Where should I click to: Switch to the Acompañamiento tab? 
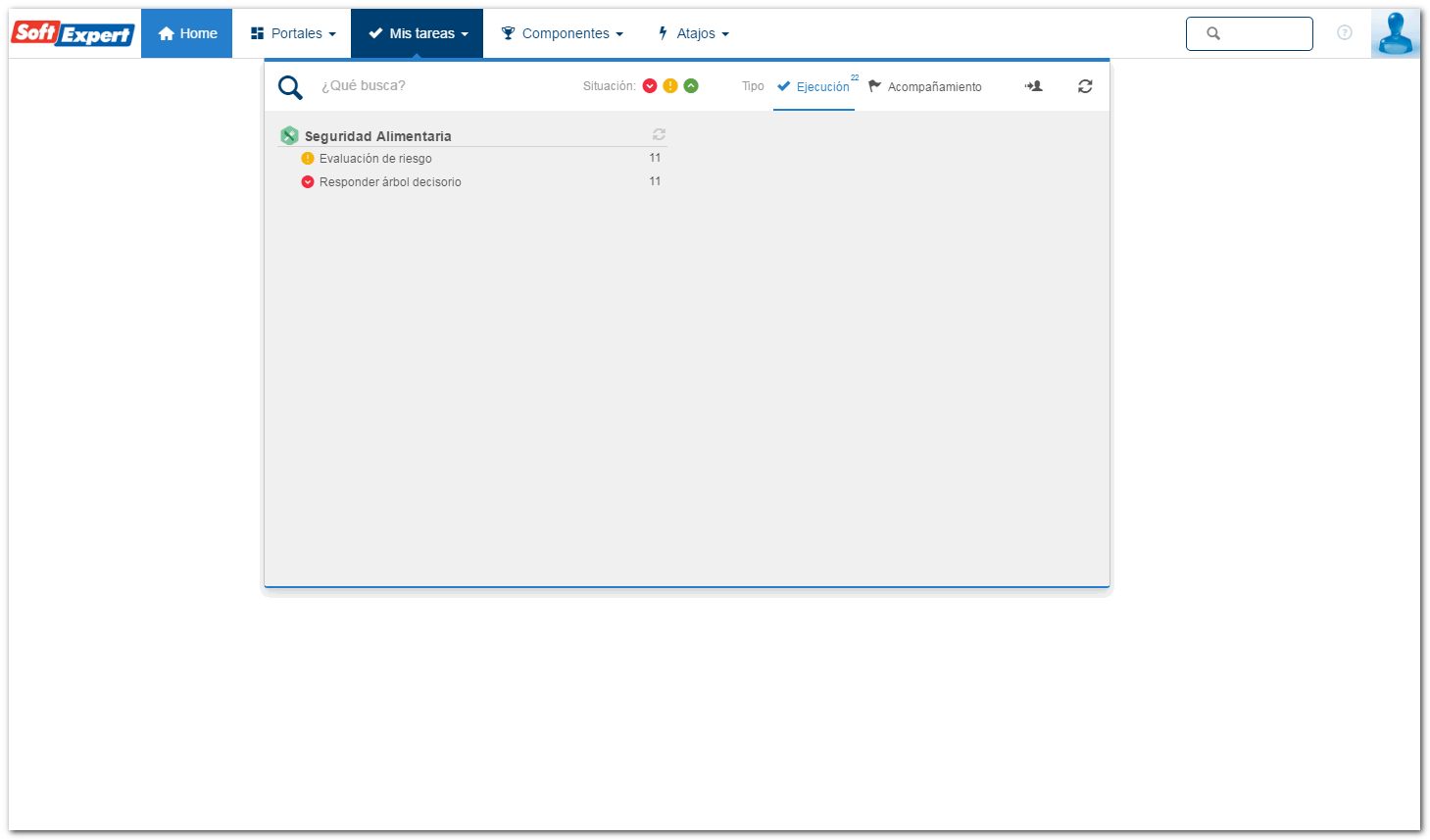[925, 86]
